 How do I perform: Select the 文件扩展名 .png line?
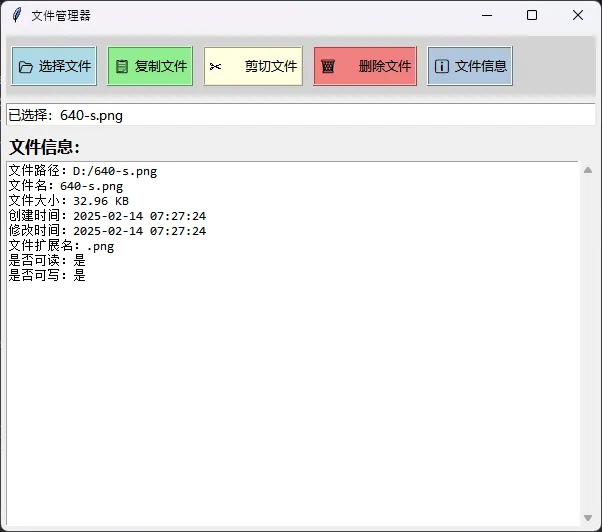point(60,246)
